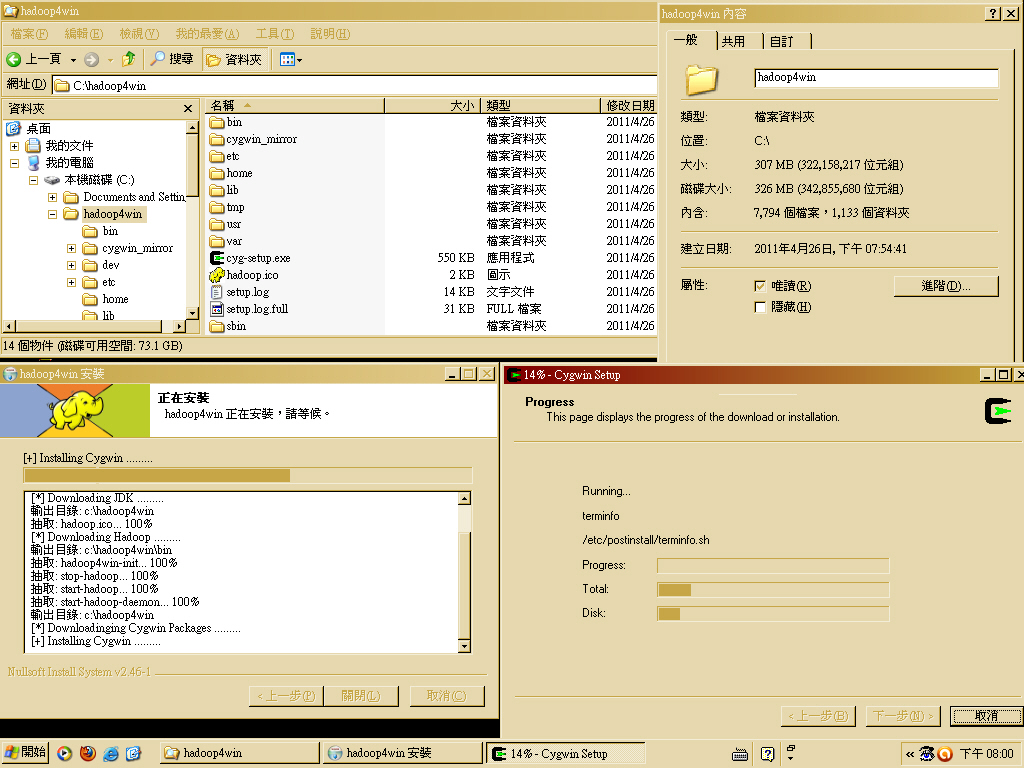Viewport: 1024px width, 768px height.
Task: Launch Firefox from quick launch
Action: 88,753
